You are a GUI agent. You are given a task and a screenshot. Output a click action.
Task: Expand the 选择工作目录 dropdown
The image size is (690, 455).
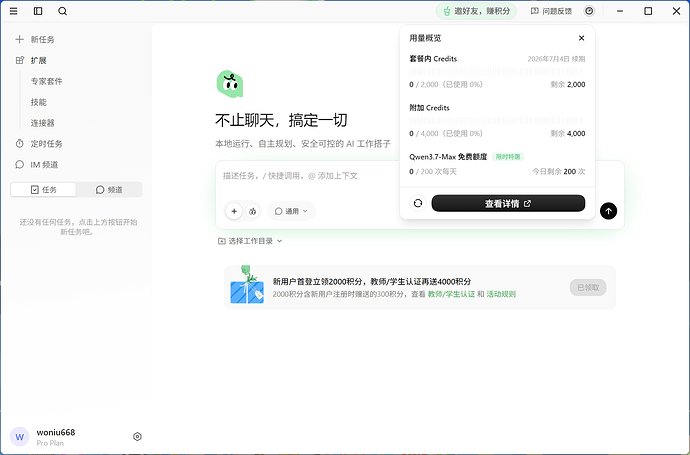pos(250,241)
